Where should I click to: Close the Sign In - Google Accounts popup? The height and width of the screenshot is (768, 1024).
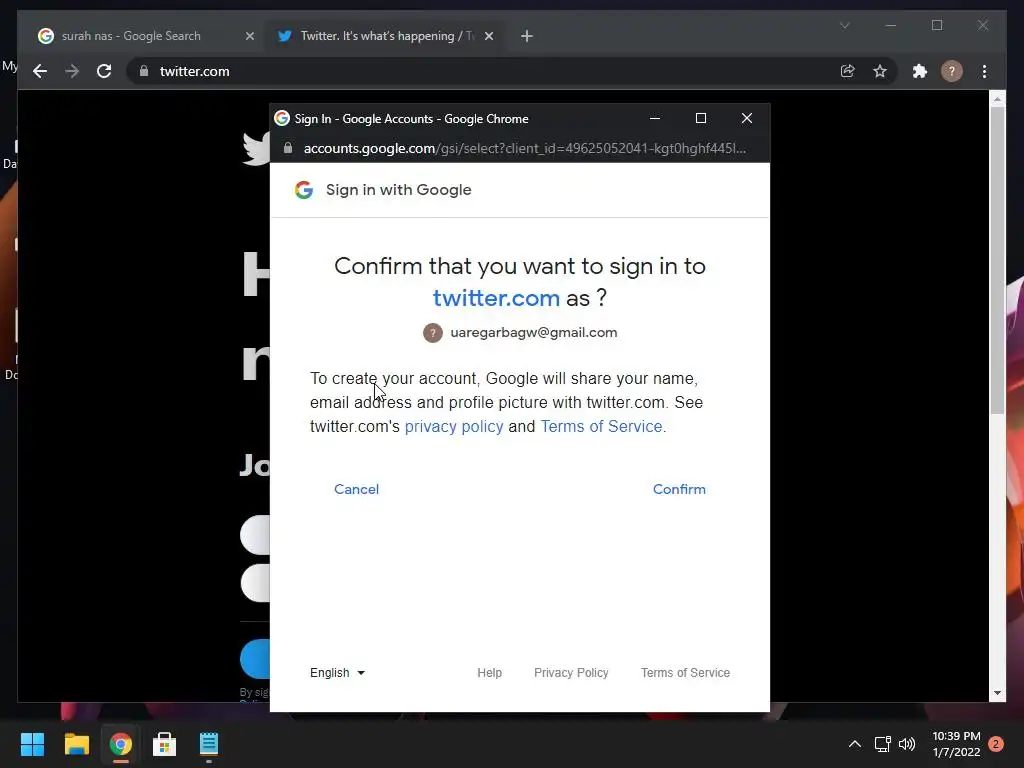tap(746, 118)
